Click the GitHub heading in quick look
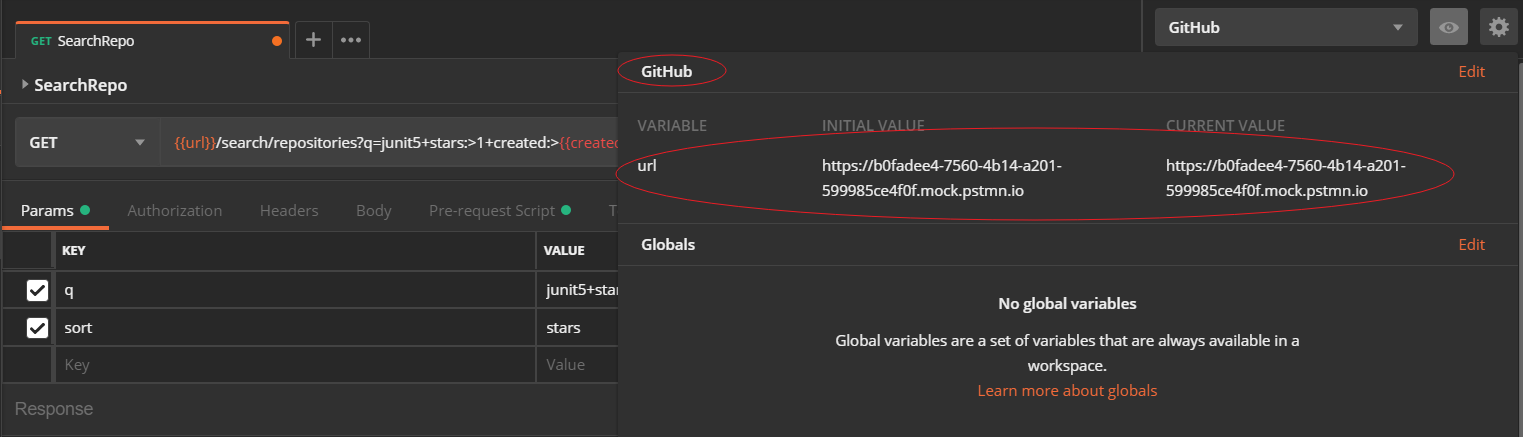1523x437 pixels. pyautogui.click(x=666, y=72)
